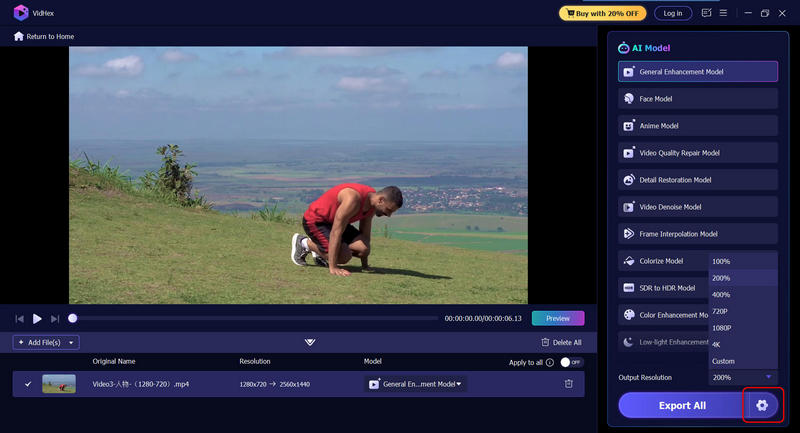Viewport: 800px width, 433px height.
Task: Skip to the previous frame
Action: (19, 318)
